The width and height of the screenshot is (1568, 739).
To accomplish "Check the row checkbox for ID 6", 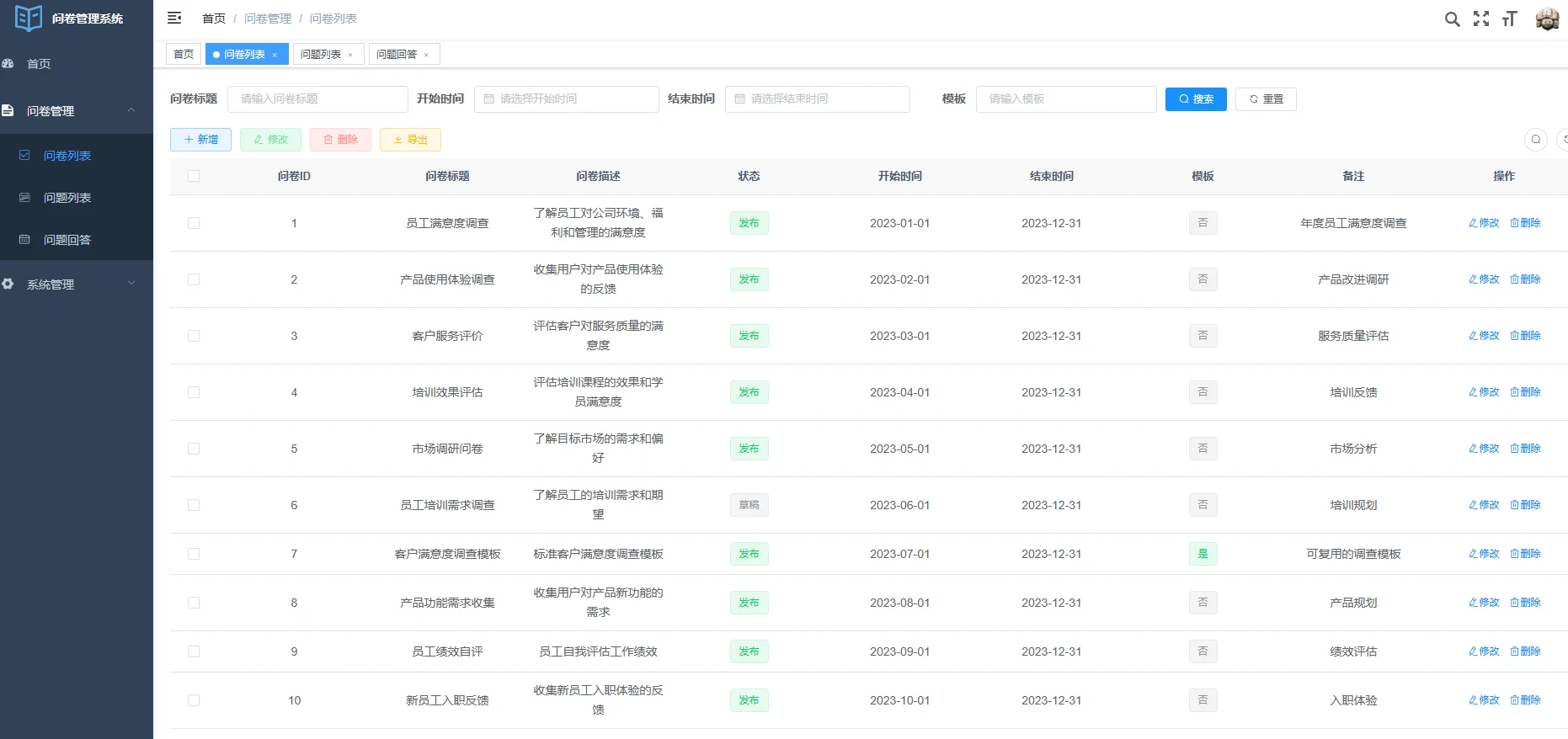I will point(194,505).
